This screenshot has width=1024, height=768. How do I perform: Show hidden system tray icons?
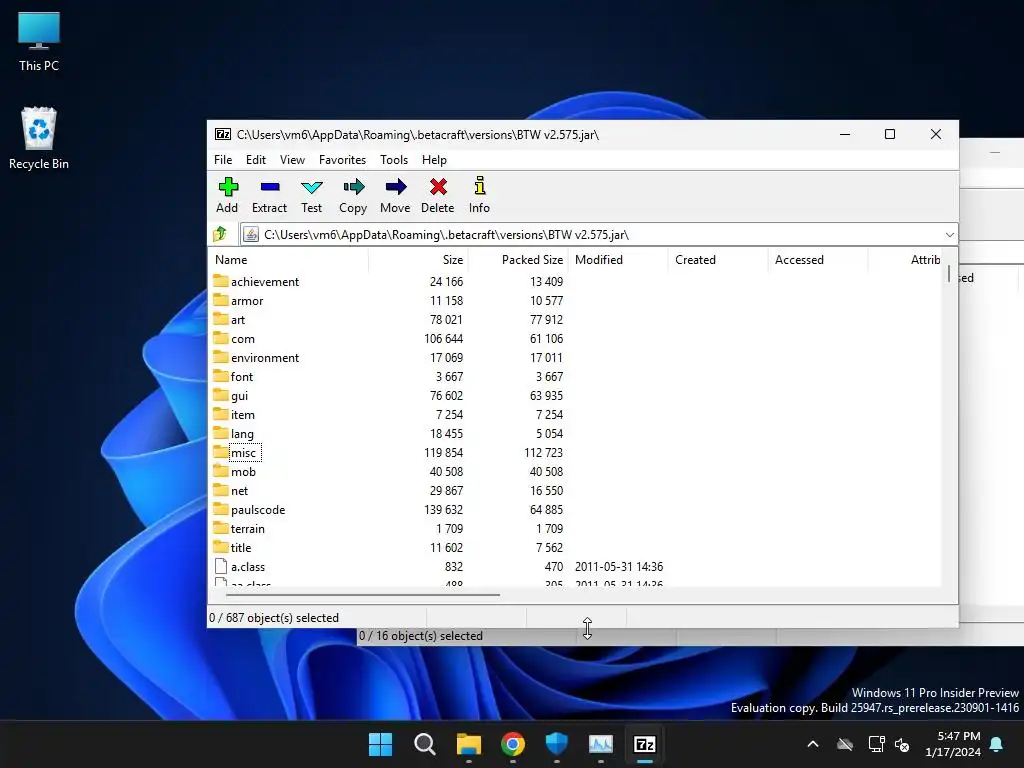click(x=812, y=744)
